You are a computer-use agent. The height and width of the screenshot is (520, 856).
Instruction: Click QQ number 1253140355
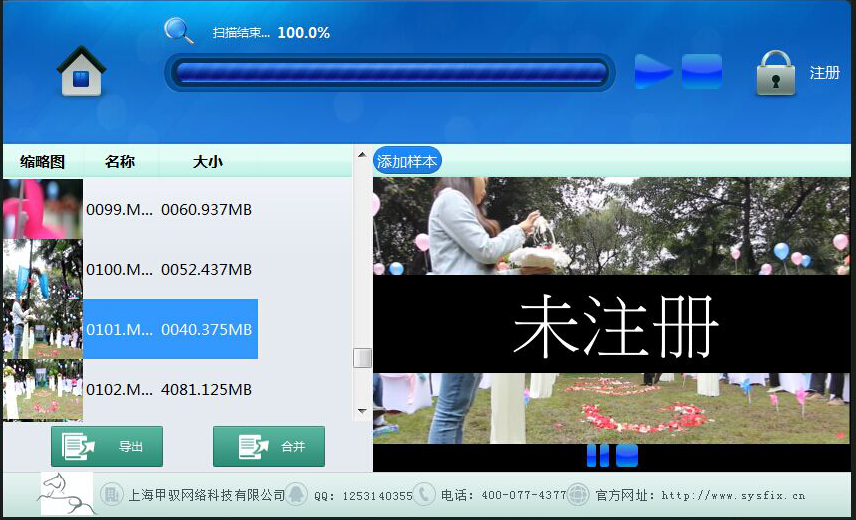pos(377,496)
